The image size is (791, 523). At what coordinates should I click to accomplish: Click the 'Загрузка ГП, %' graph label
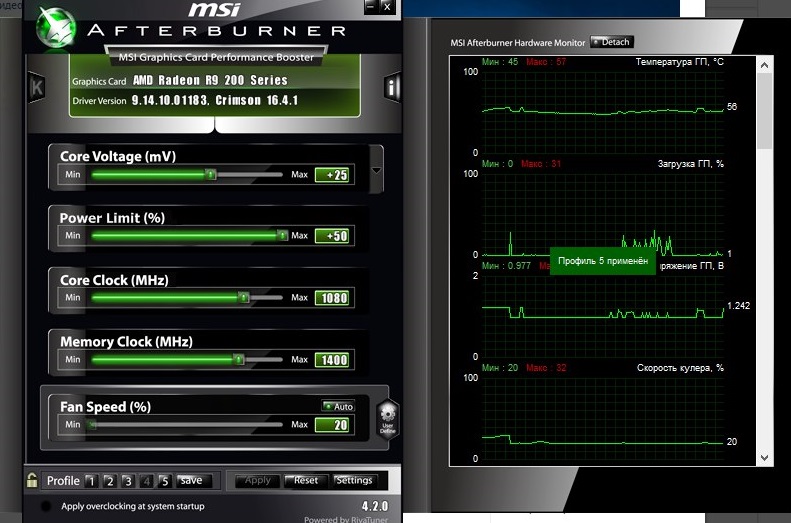coord(691,164)
